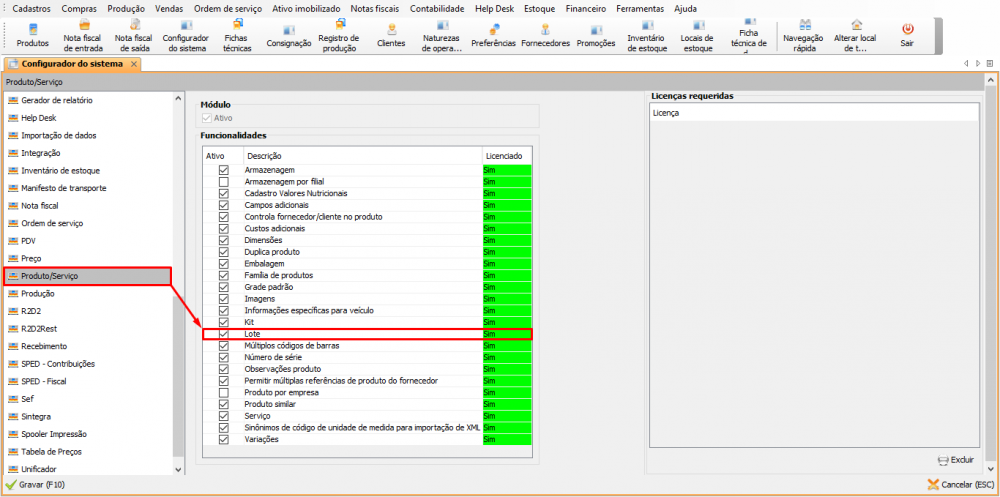1000x497 pixels.
Task: Click the Nota fiscal de entrada icon
Action: click(x=83, y=35)
